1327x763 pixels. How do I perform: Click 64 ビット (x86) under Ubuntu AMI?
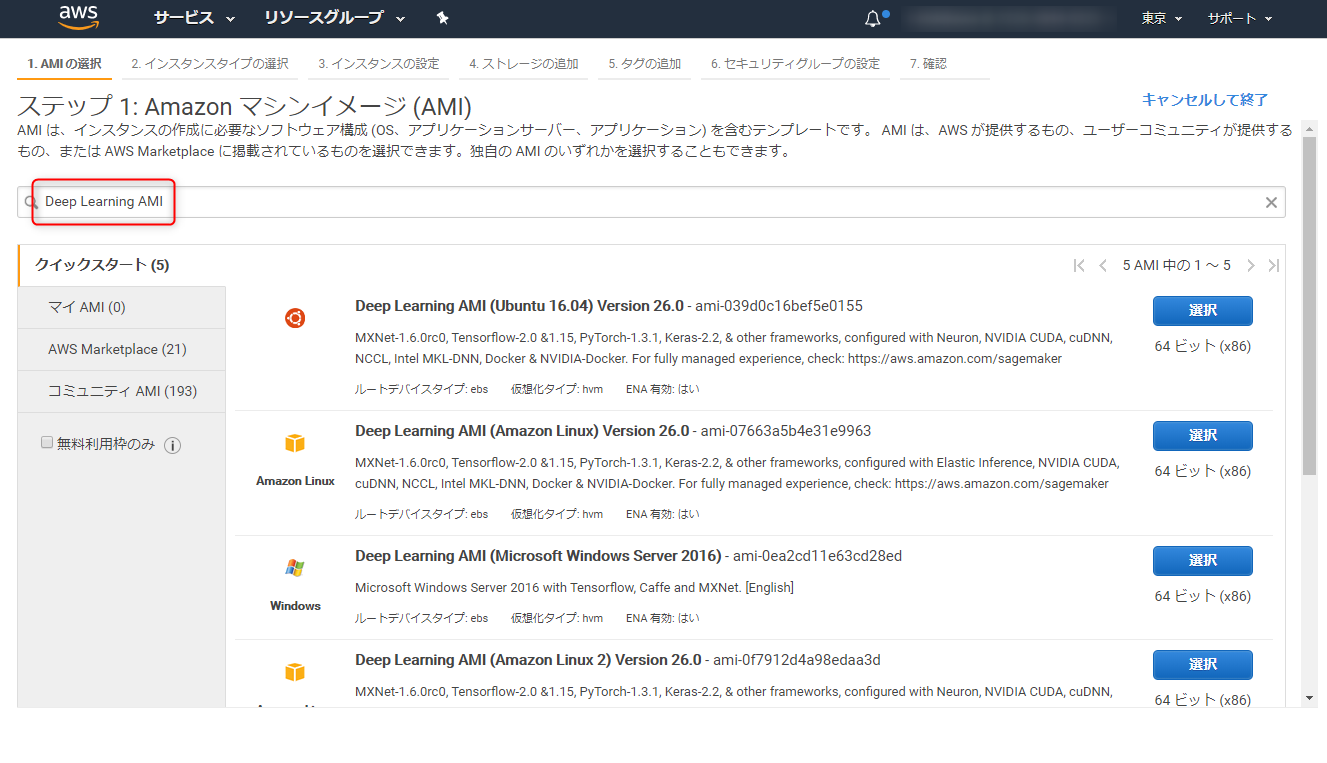(1203, 346)
